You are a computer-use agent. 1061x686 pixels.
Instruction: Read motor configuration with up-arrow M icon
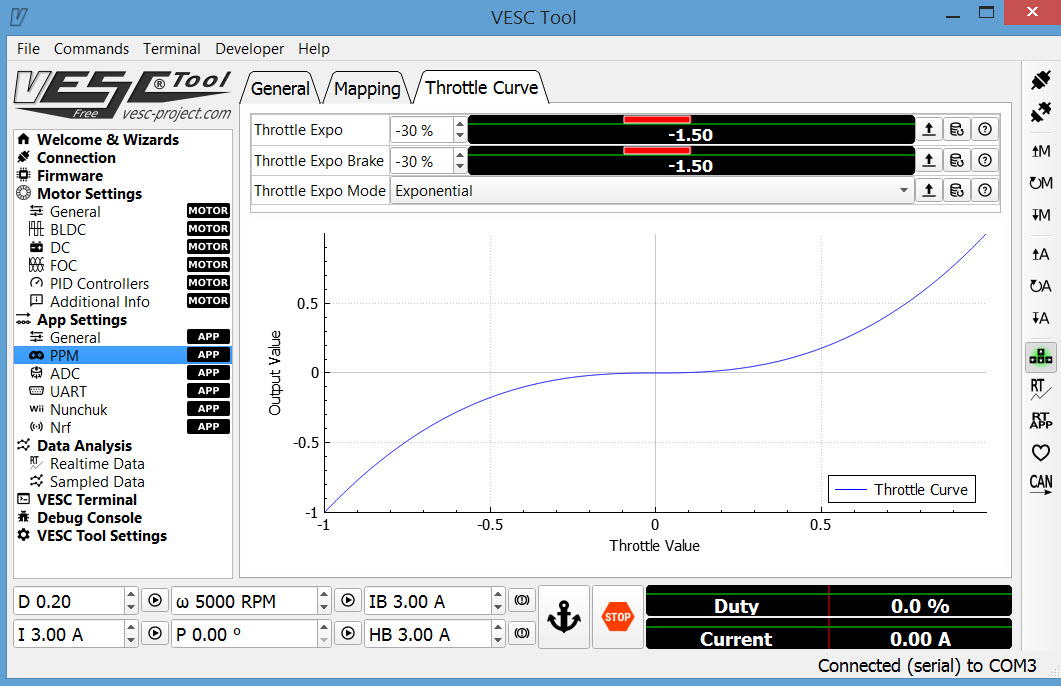1041,151
